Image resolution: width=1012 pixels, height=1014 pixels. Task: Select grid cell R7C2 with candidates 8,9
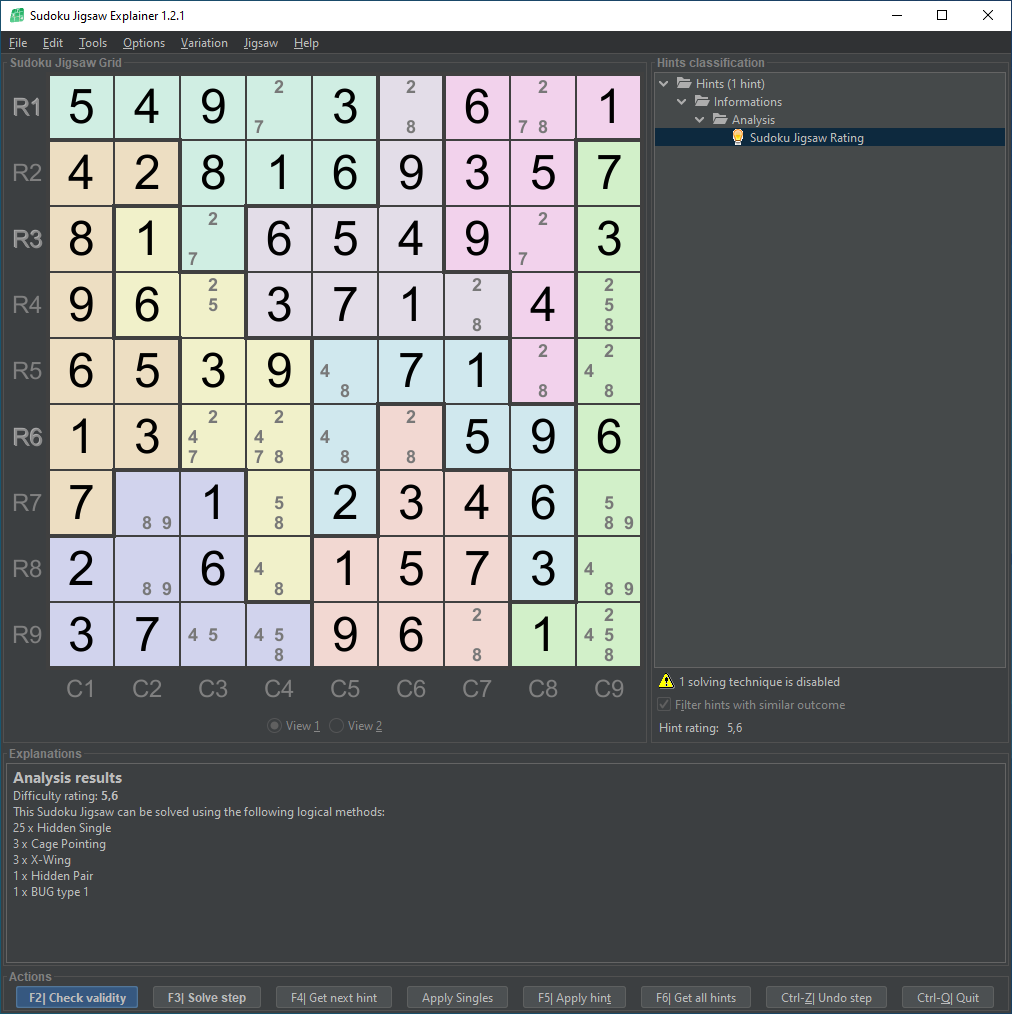[147, 502]
